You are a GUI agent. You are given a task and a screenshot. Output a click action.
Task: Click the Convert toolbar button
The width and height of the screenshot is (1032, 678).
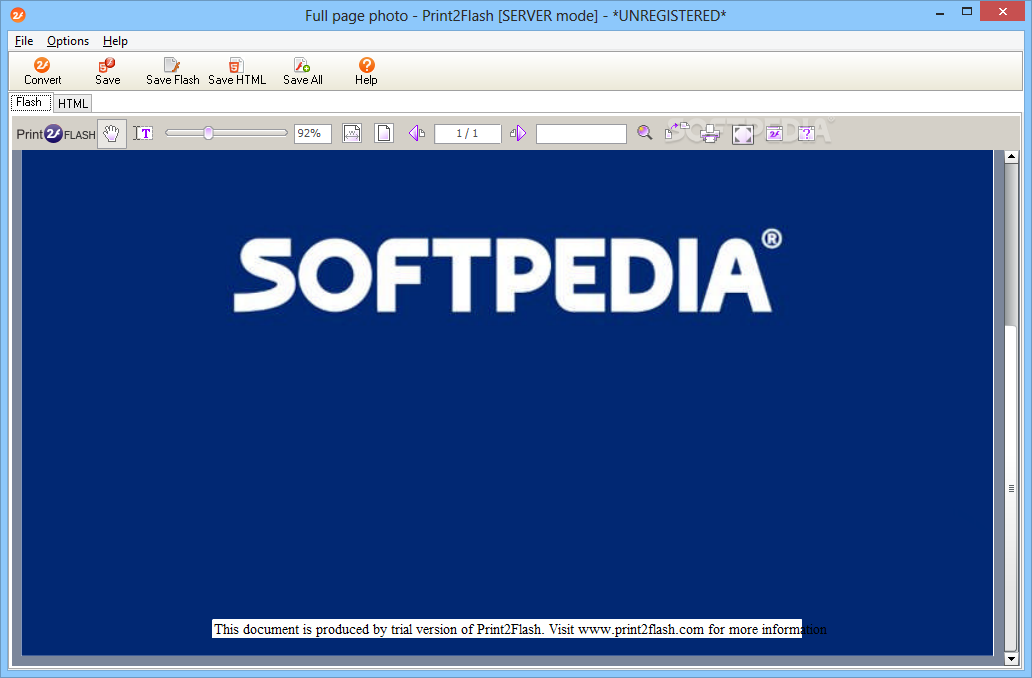(x=43, y=71)
